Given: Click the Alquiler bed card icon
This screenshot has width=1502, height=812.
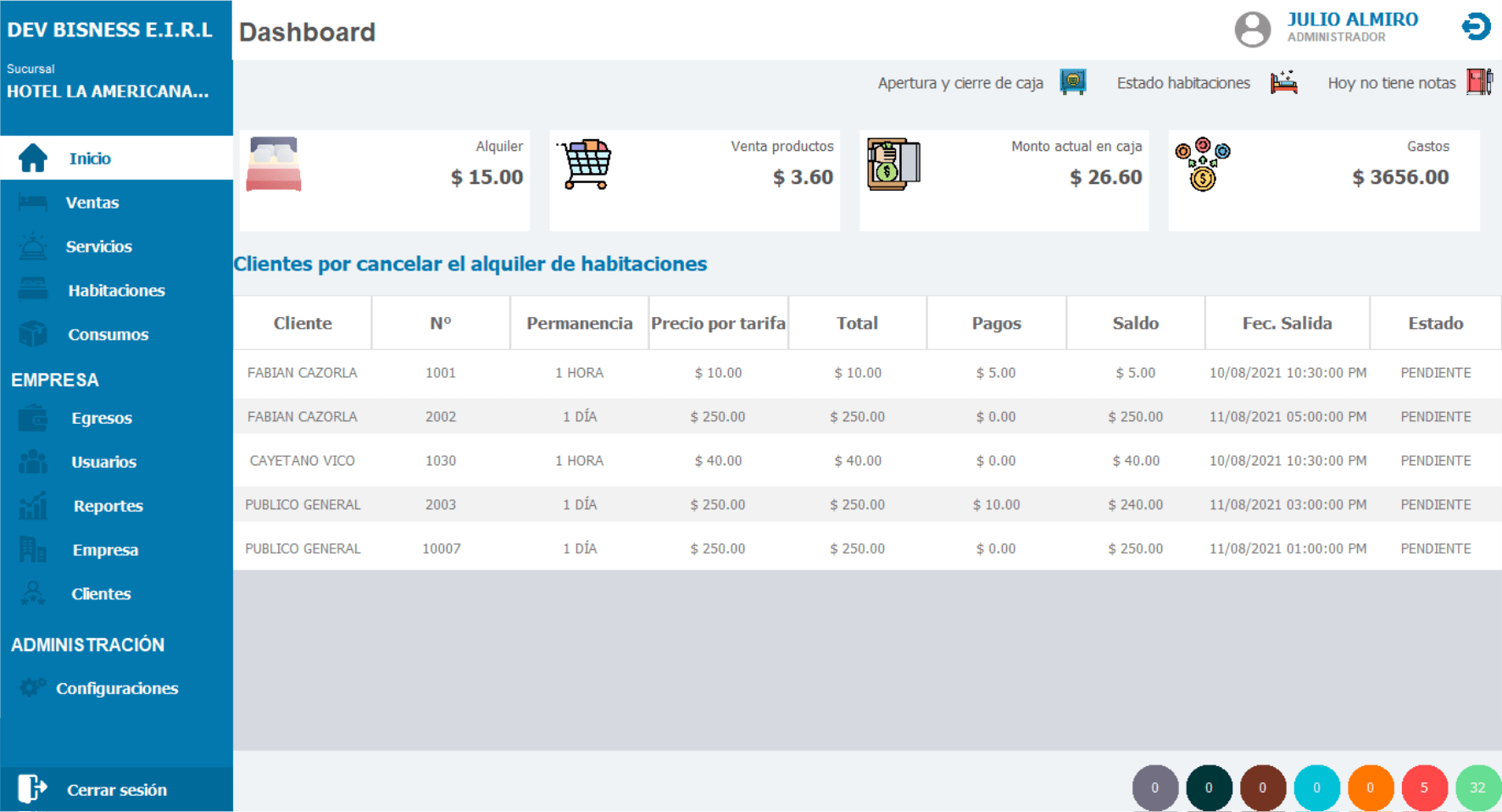Looking at the screenshot, I should coord(274,164).
